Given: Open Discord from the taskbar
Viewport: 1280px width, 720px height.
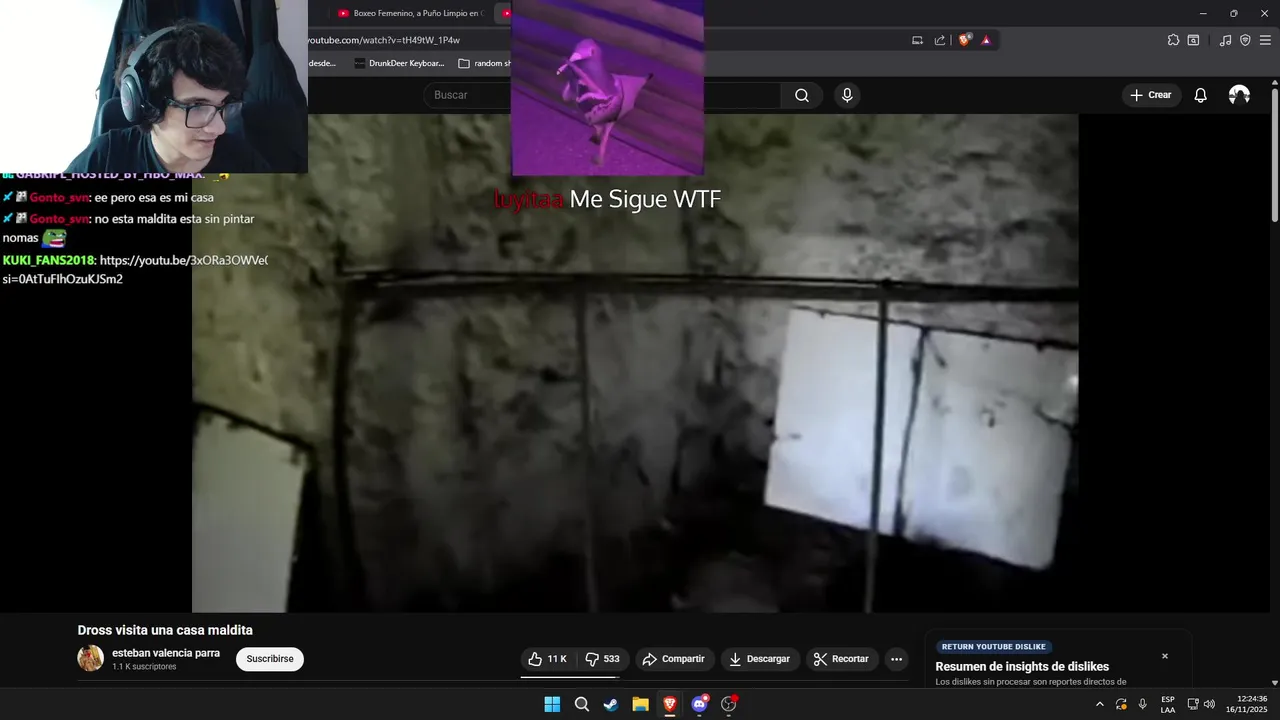Looking at the screenshot, I should (x=699, y=704).
